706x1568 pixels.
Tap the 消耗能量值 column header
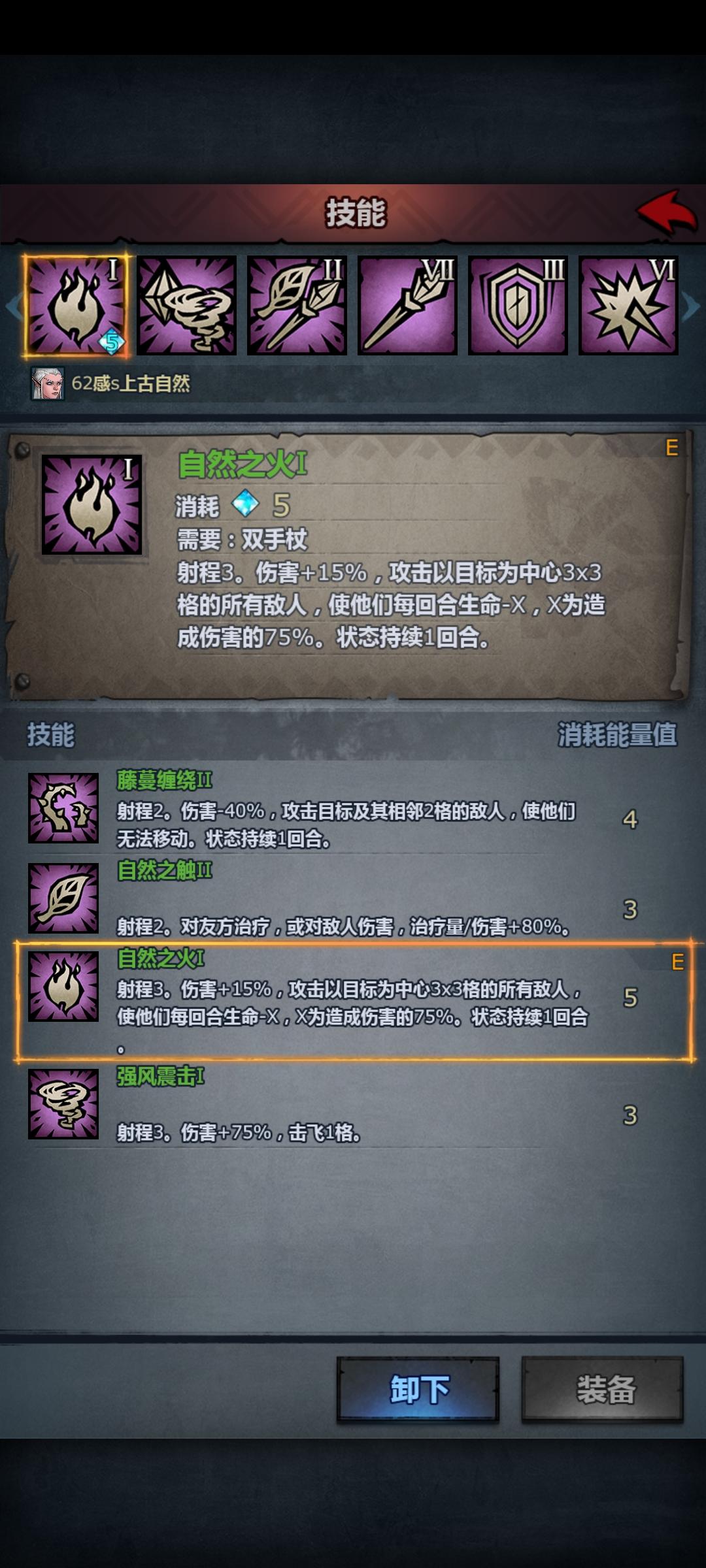click(x=617, y=735)
